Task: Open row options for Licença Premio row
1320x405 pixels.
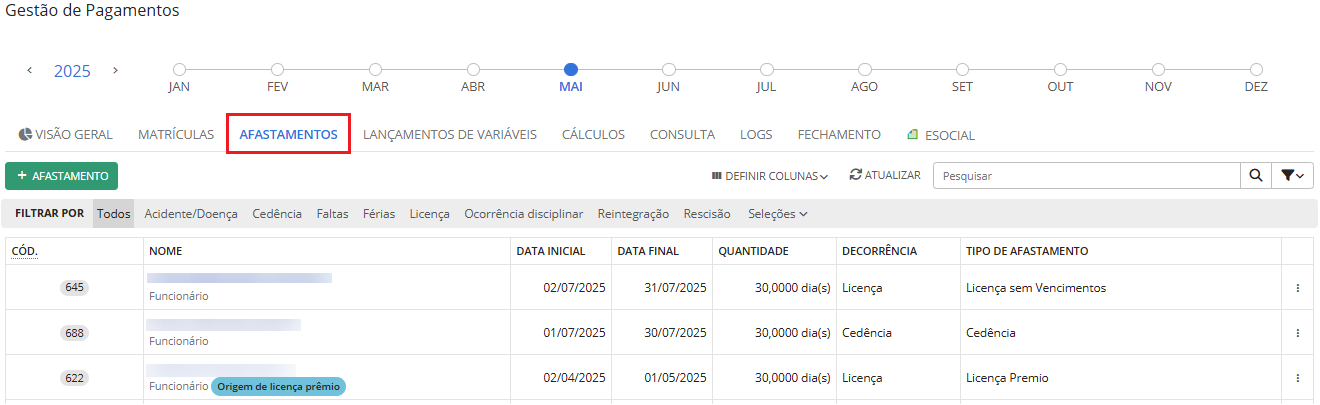Action: (x=1297, y=378)
